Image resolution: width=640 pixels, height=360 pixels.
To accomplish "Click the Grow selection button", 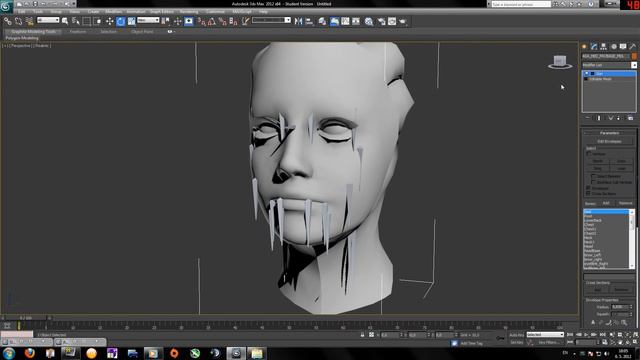I will (621, 161).
